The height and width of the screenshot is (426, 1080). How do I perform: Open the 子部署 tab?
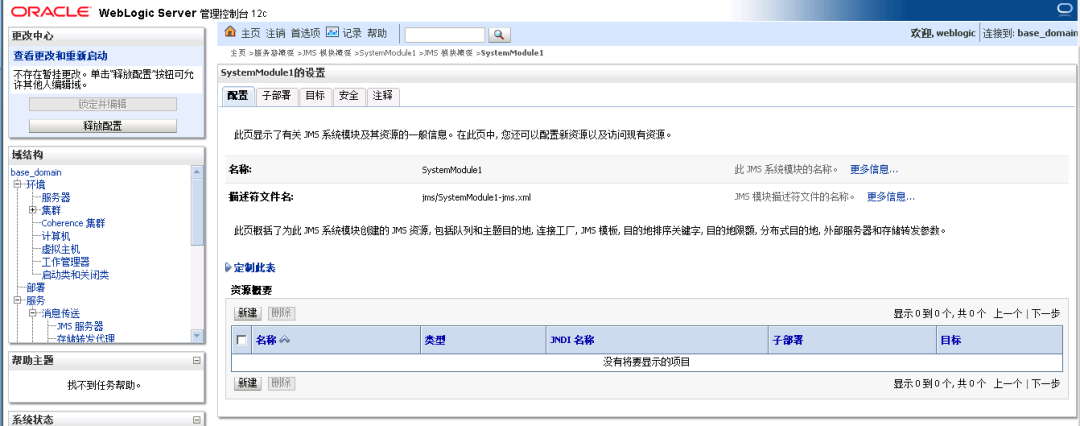pos(277,97)
